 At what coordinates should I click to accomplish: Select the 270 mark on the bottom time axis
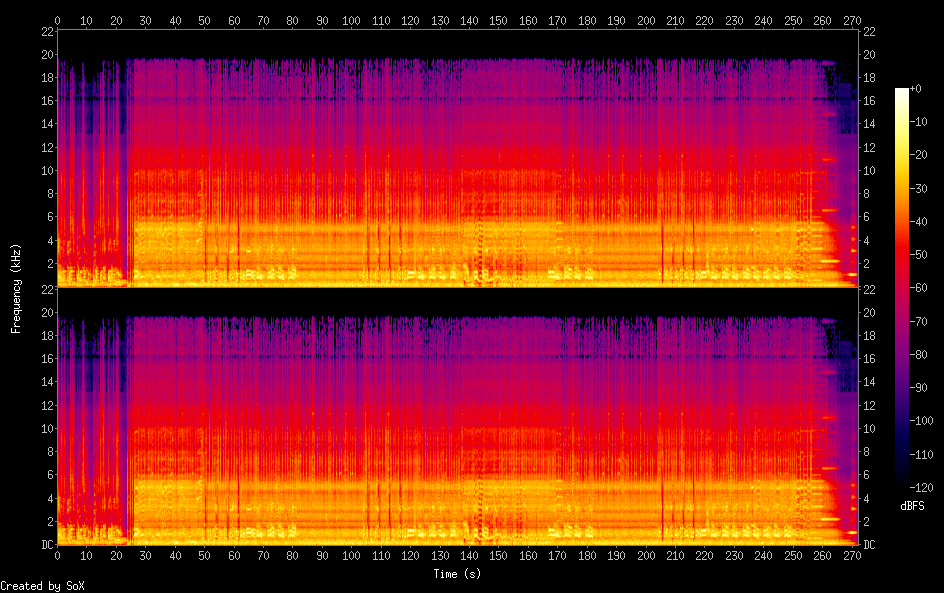[852, 555]
